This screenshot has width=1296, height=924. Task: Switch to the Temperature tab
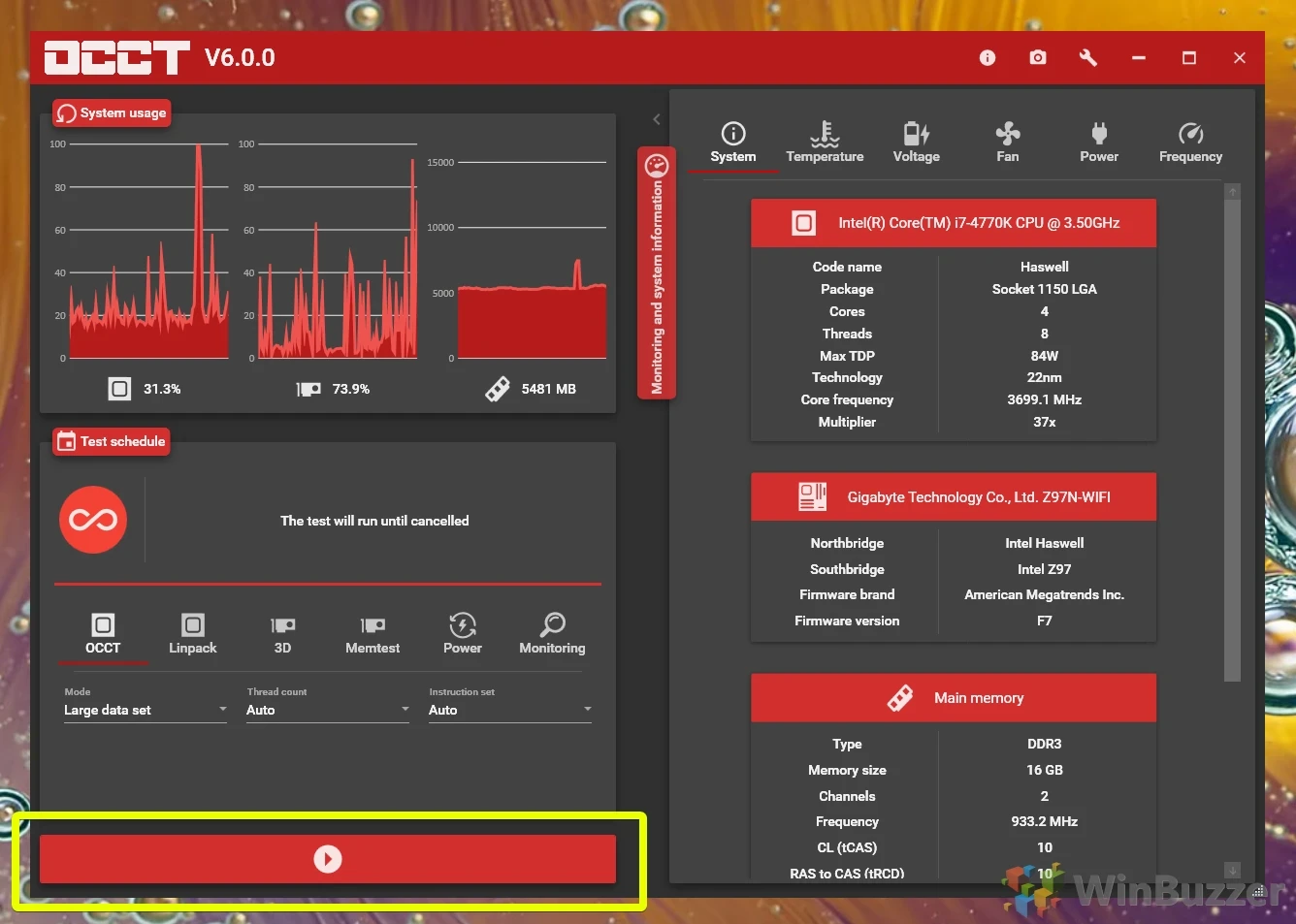(x=825, y=143)
